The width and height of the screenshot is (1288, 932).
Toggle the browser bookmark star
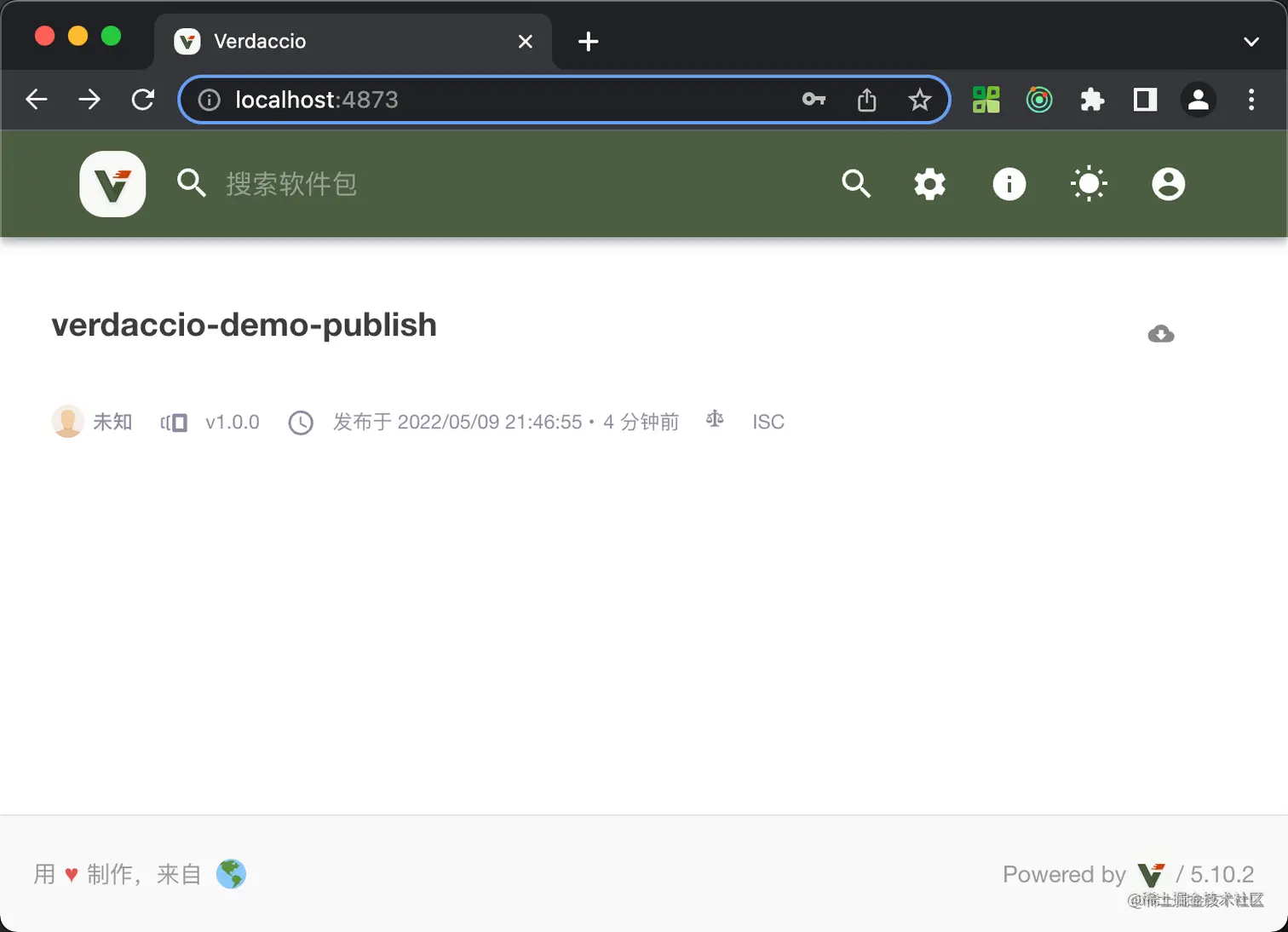920,100
